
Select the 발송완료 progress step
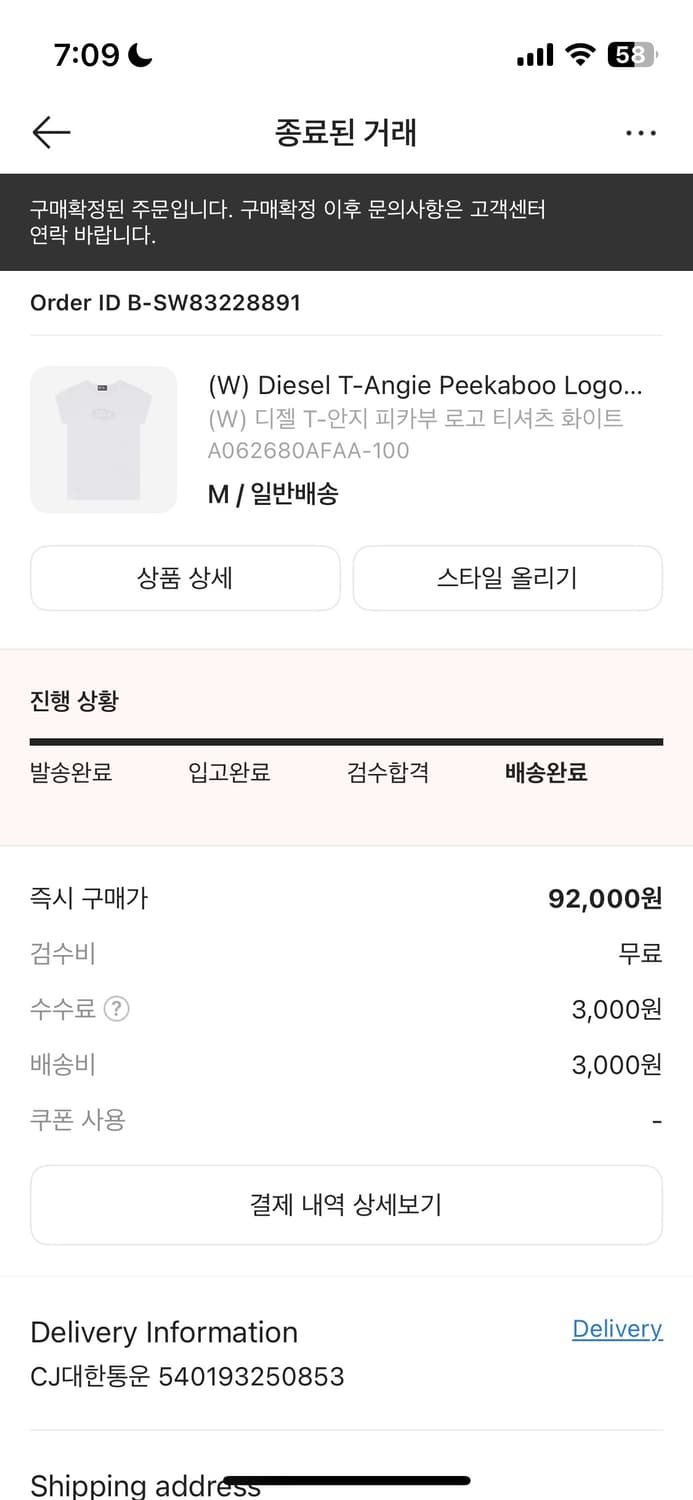[70, 772]
